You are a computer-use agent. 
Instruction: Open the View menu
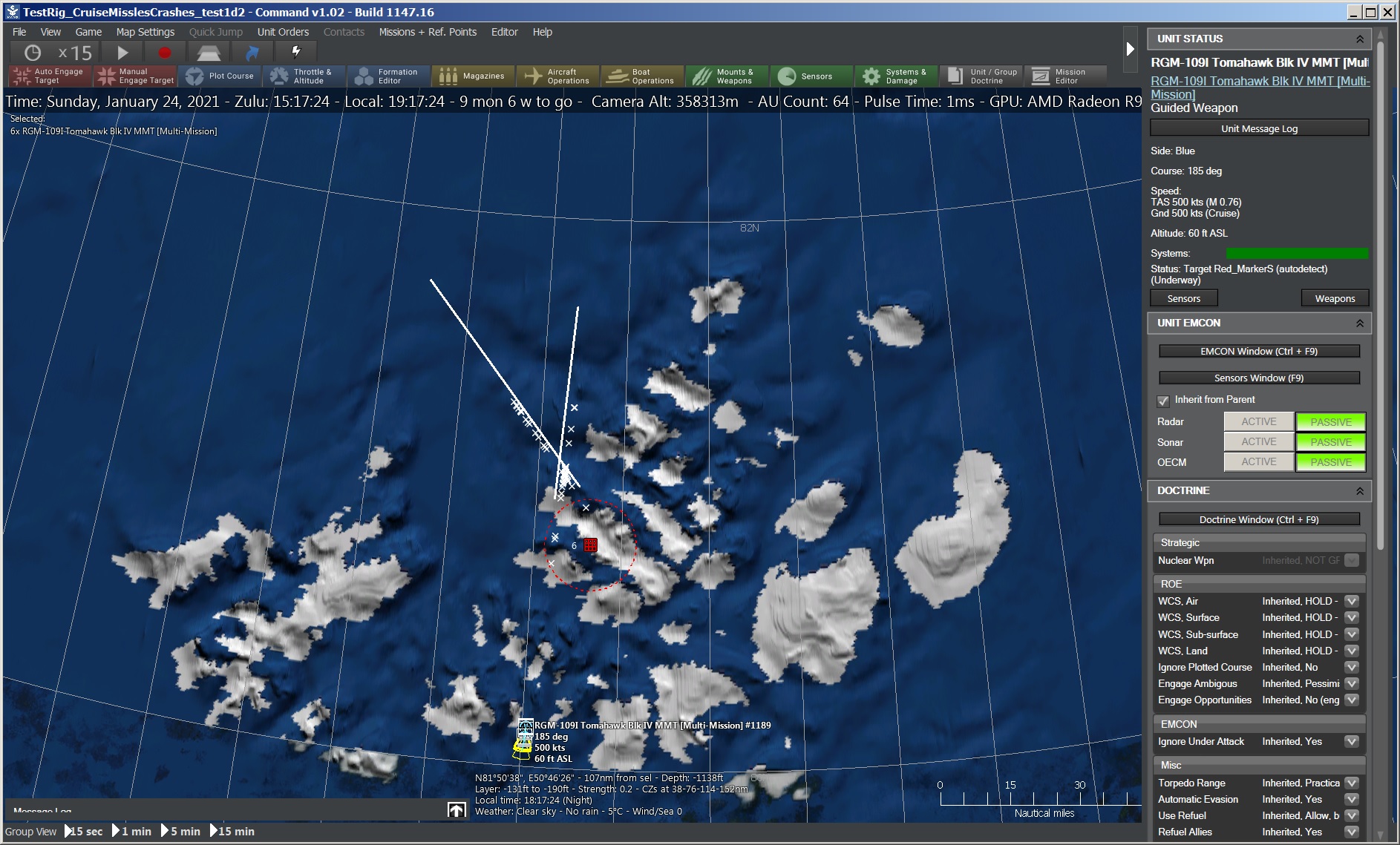click(50, 32)
